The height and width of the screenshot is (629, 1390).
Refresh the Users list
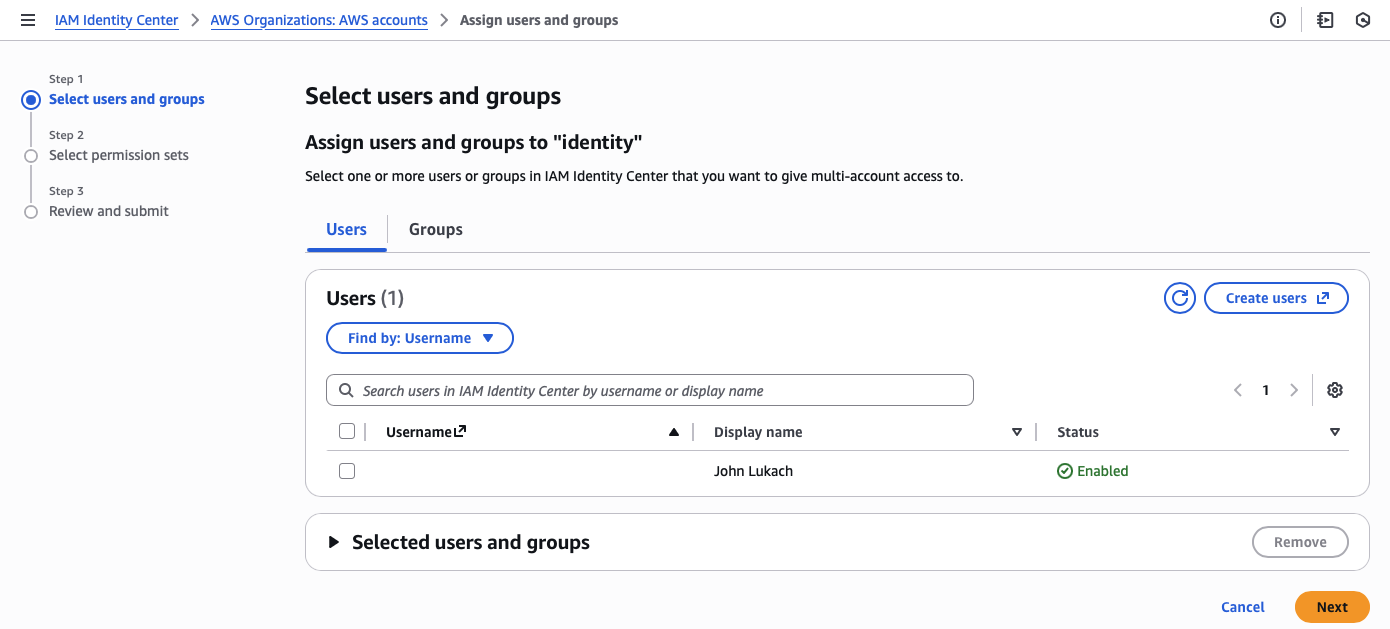pos(1179,297)
